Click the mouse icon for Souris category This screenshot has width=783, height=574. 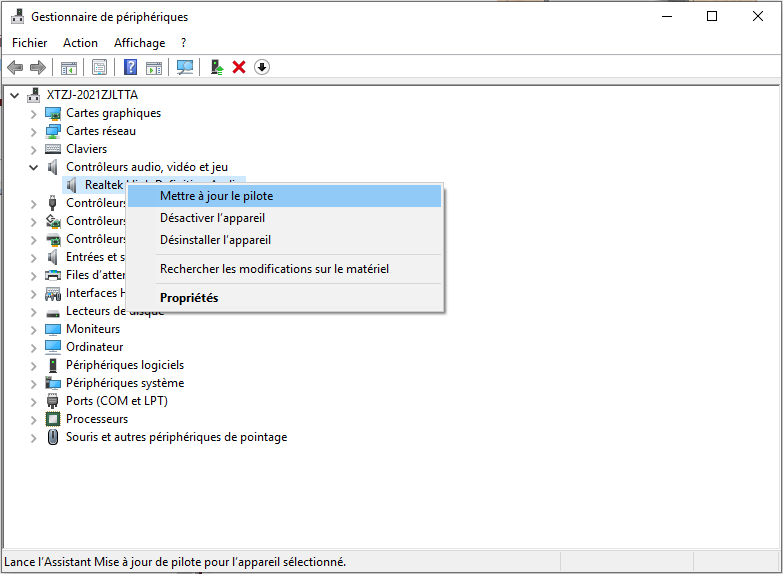coord(52,437)
